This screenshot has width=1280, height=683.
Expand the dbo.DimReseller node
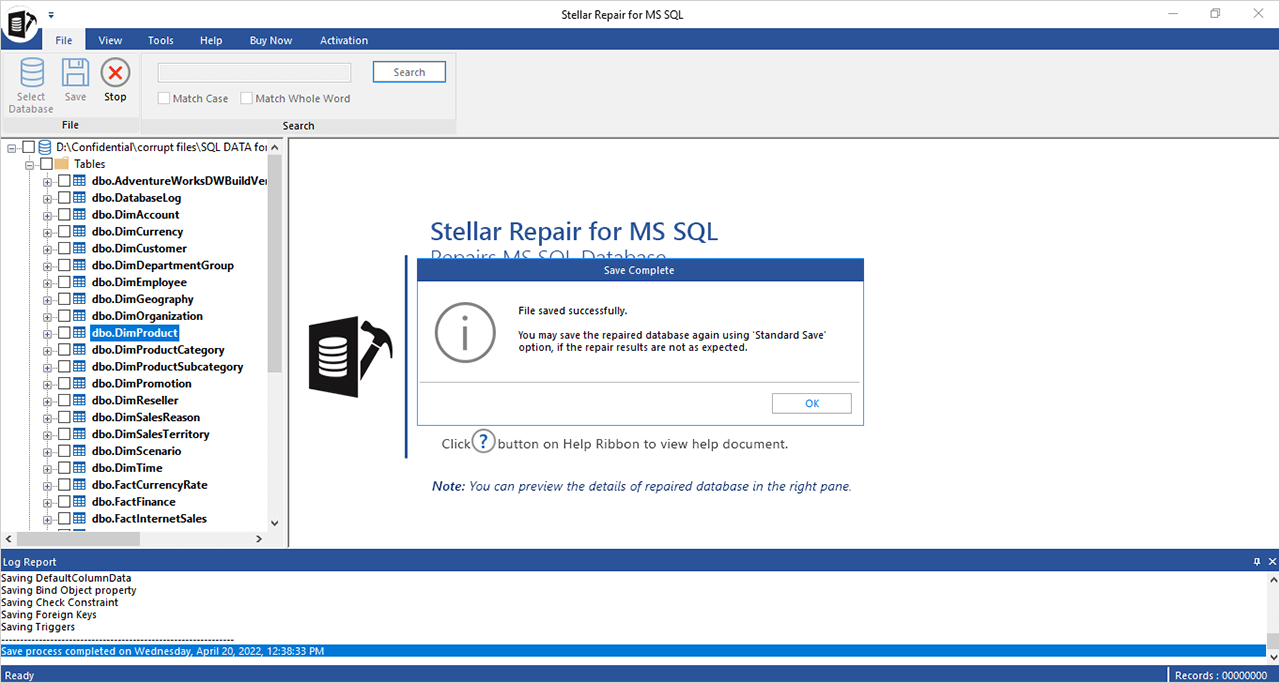(48, 401)
